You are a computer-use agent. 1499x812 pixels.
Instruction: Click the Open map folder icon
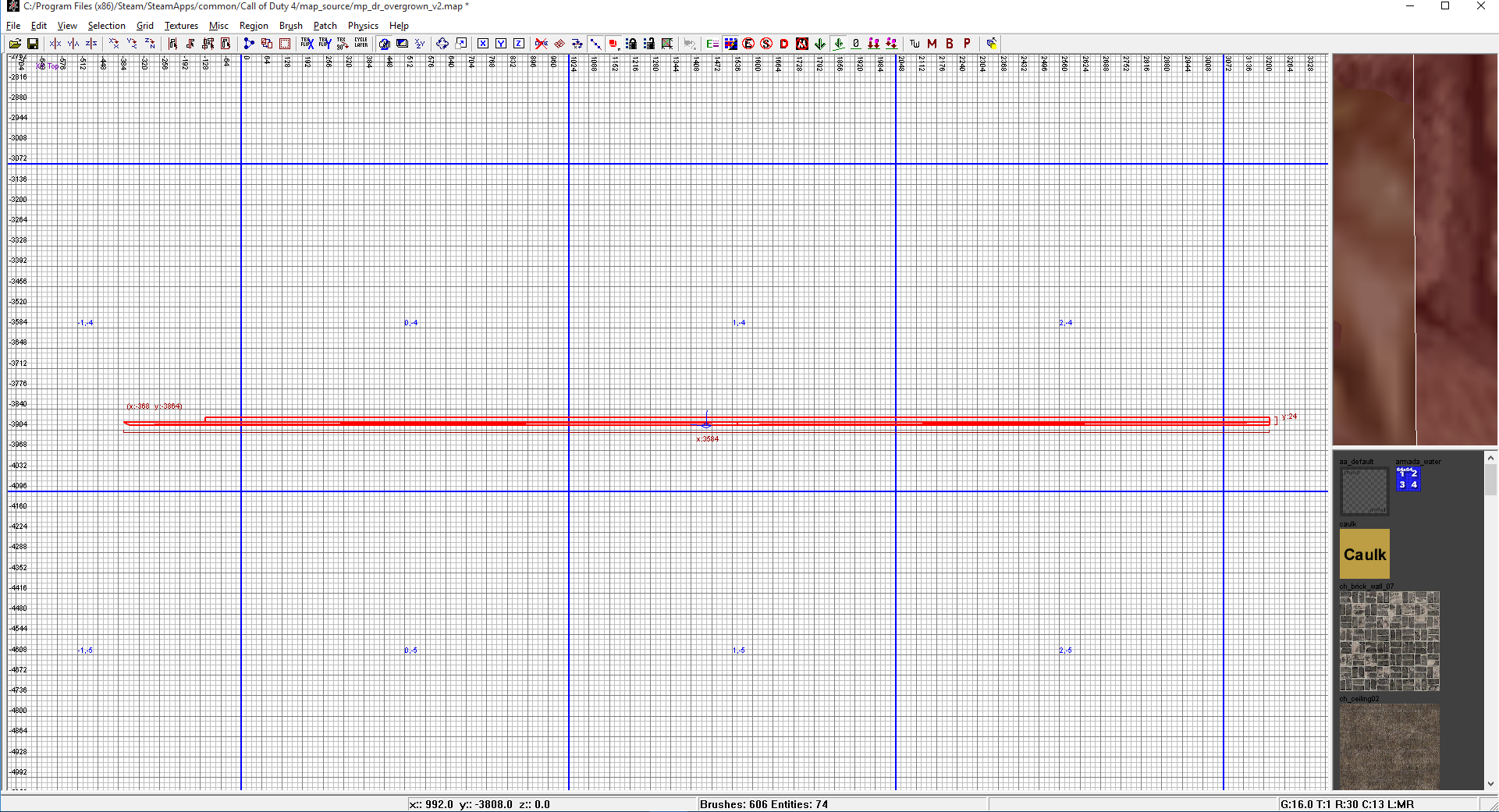[15, 44]
